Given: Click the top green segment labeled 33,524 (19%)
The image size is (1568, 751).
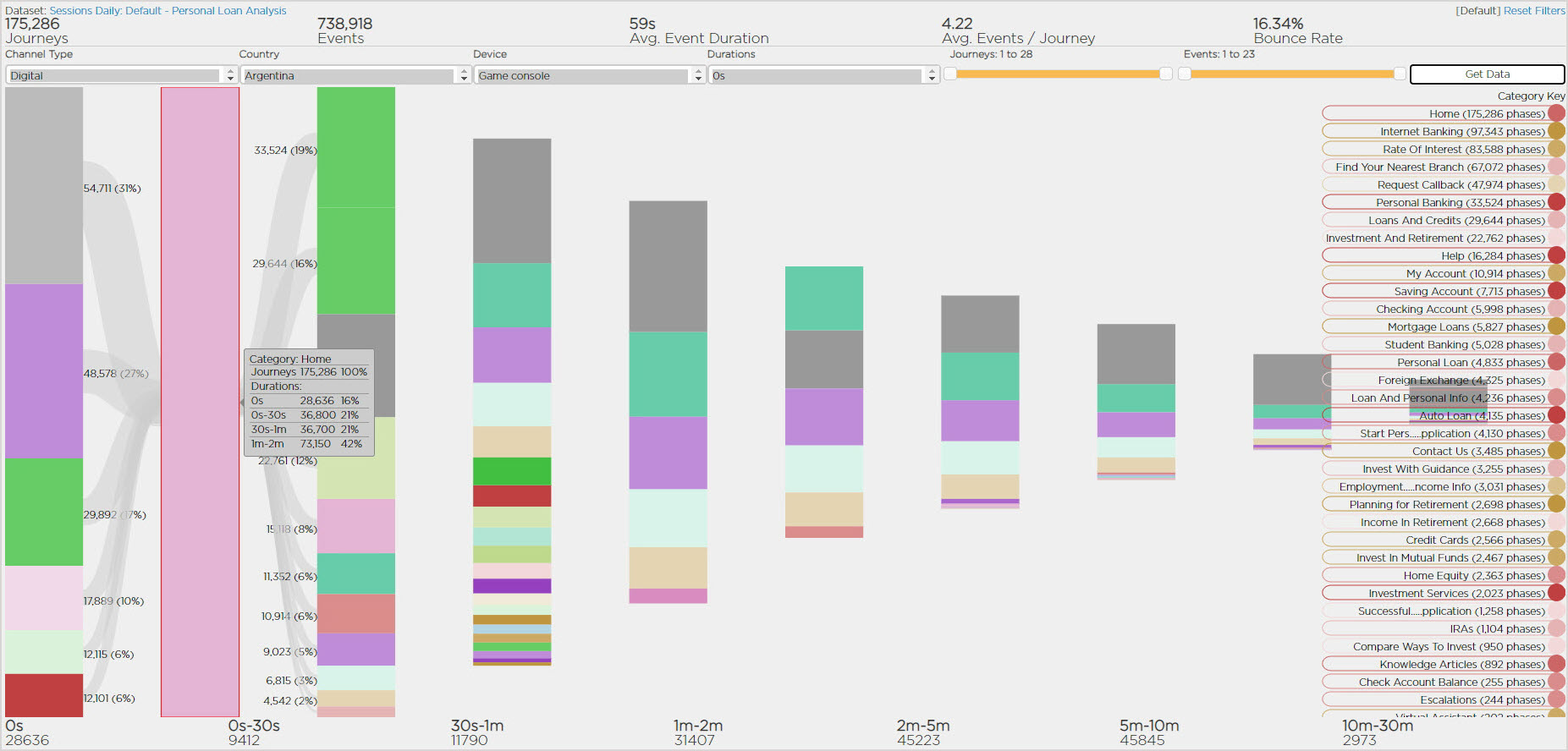Looking at the screenshot, I should [x=356, y=148].
